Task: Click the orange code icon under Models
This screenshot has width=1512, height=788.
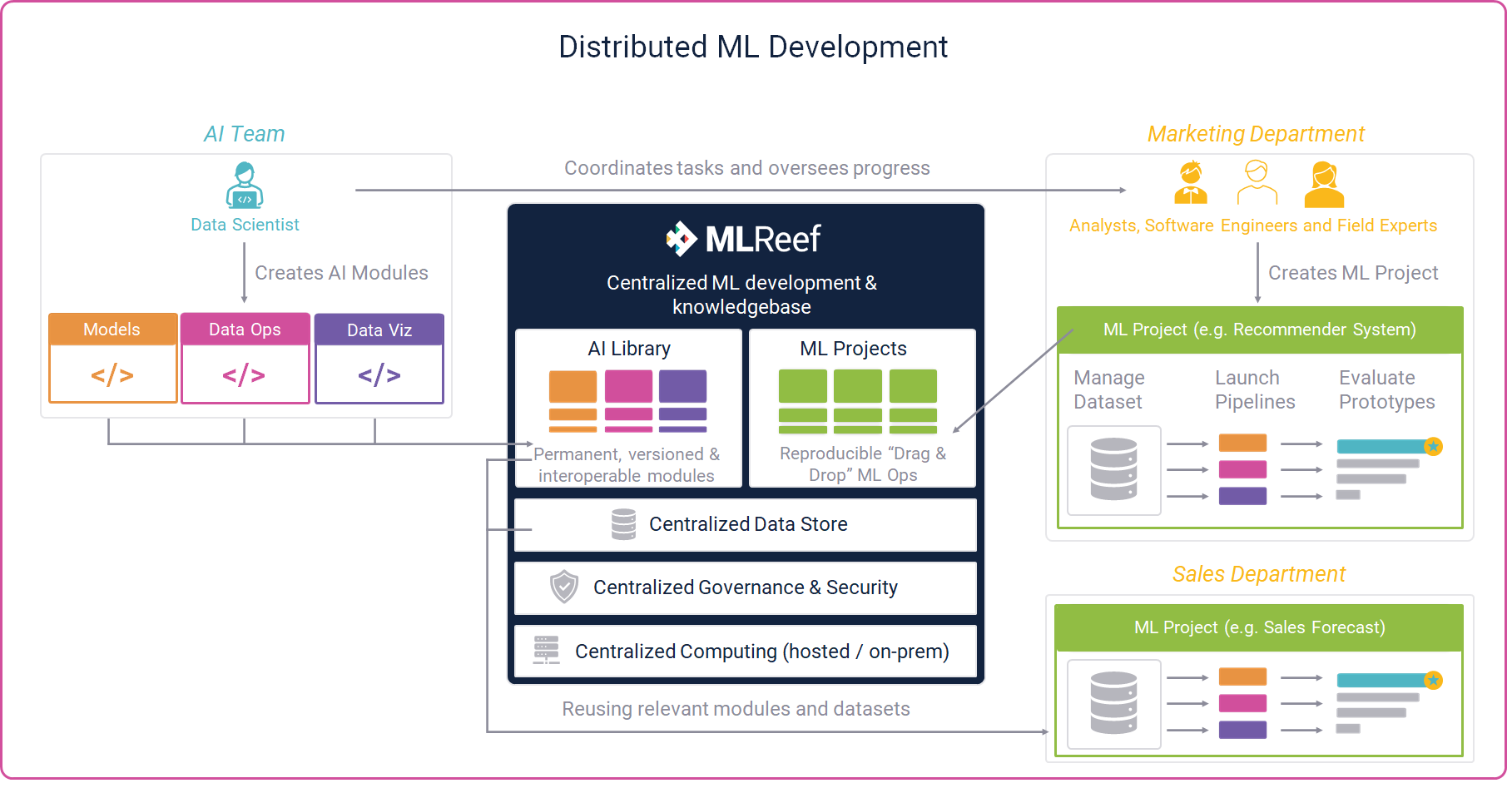Action: pos(112,375)
